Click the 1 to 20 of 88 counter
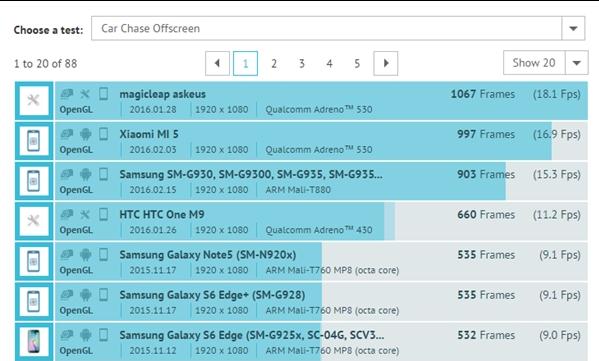 point(45,63)
